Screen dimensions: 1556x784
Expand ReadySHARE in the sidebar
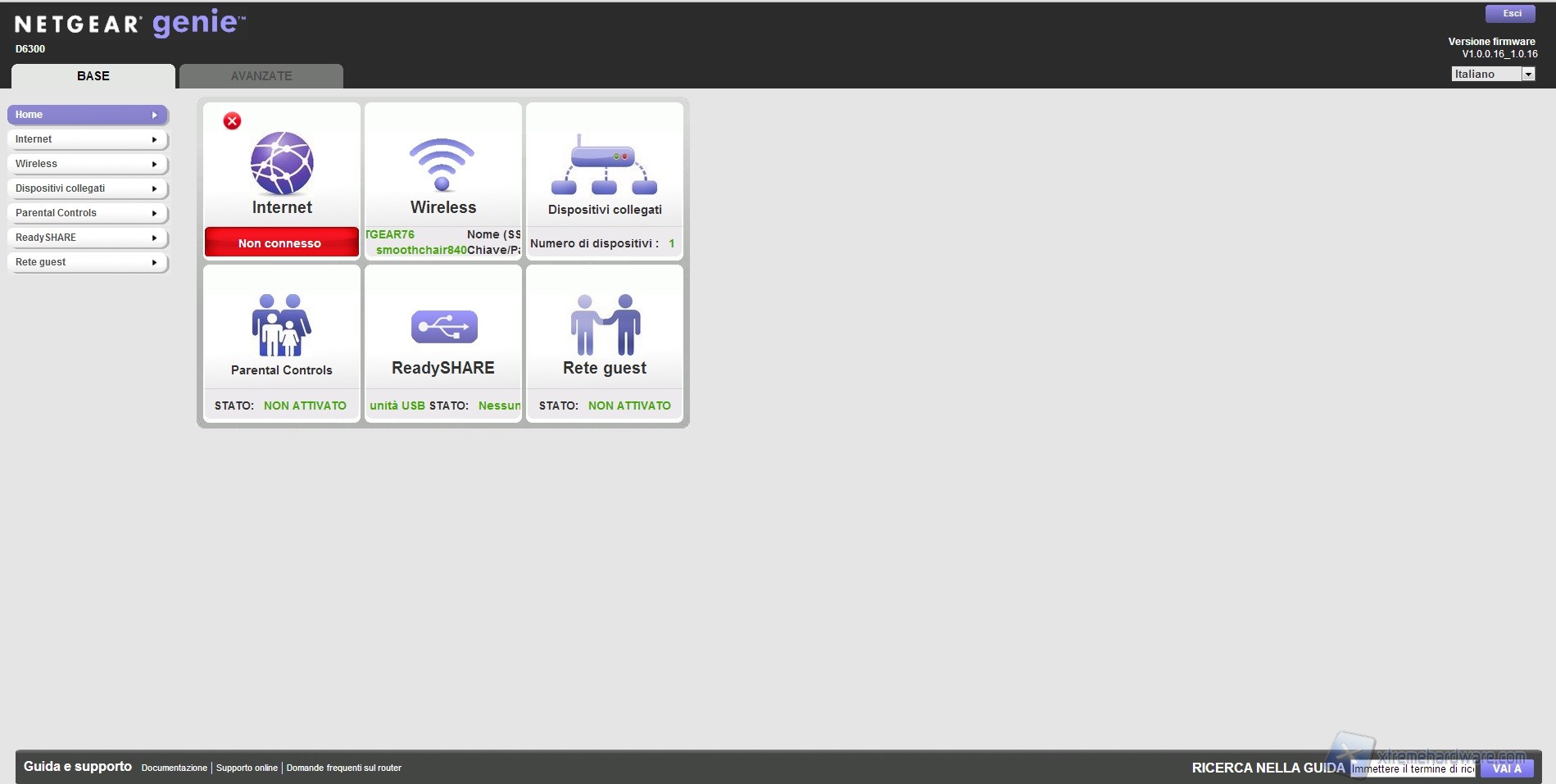click(87, 238)
